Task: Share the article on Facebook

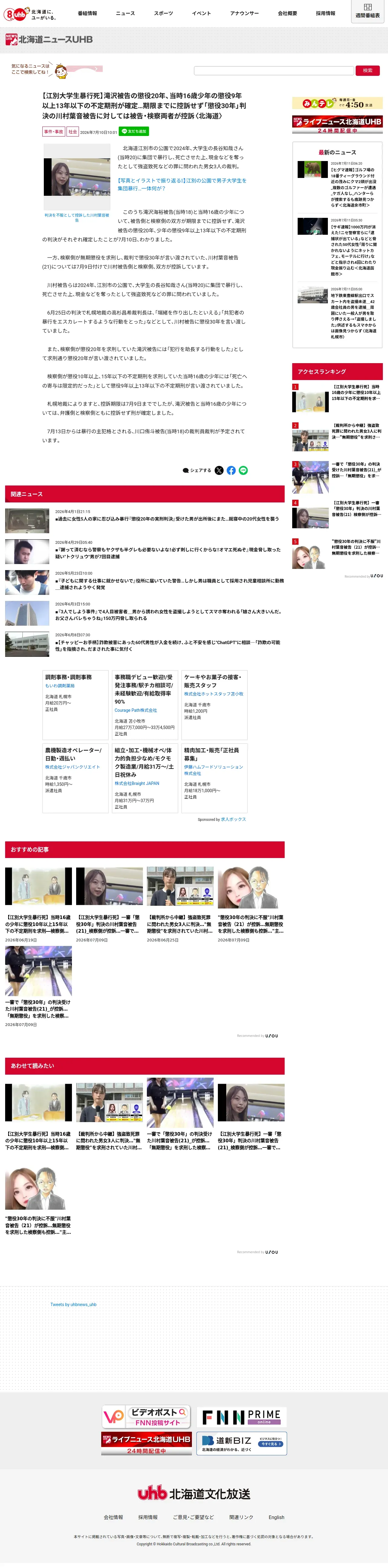Action: pos(231,470)
